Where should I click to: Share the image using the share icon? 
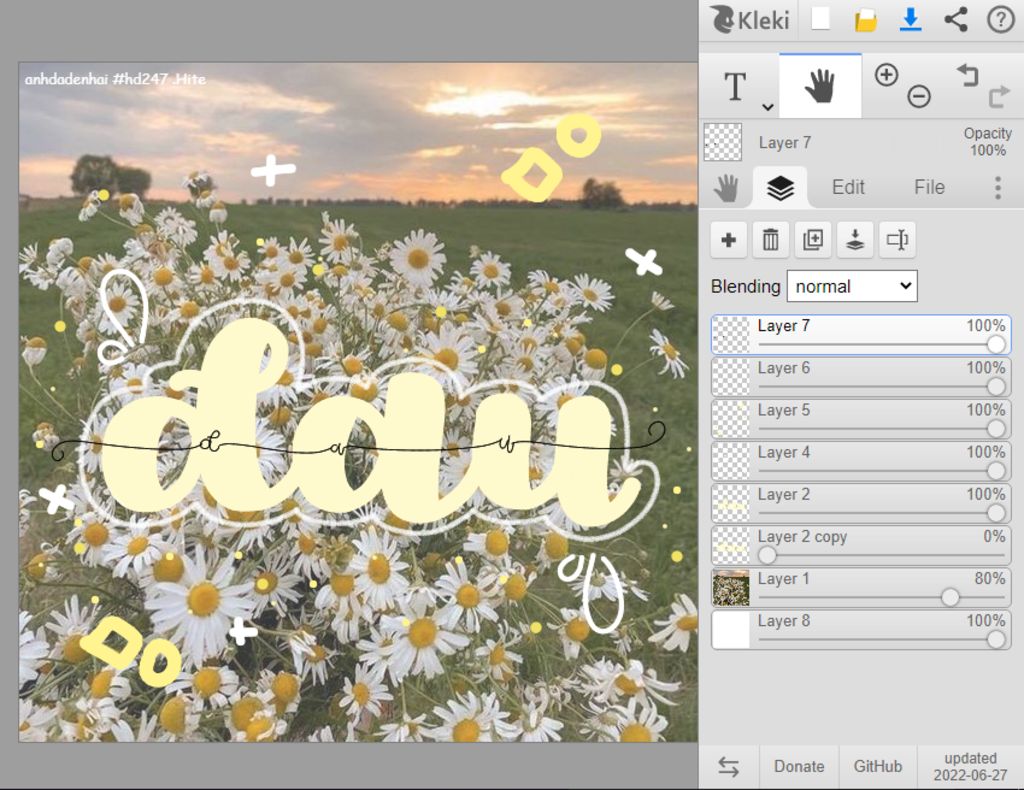[x=956, y=20]
